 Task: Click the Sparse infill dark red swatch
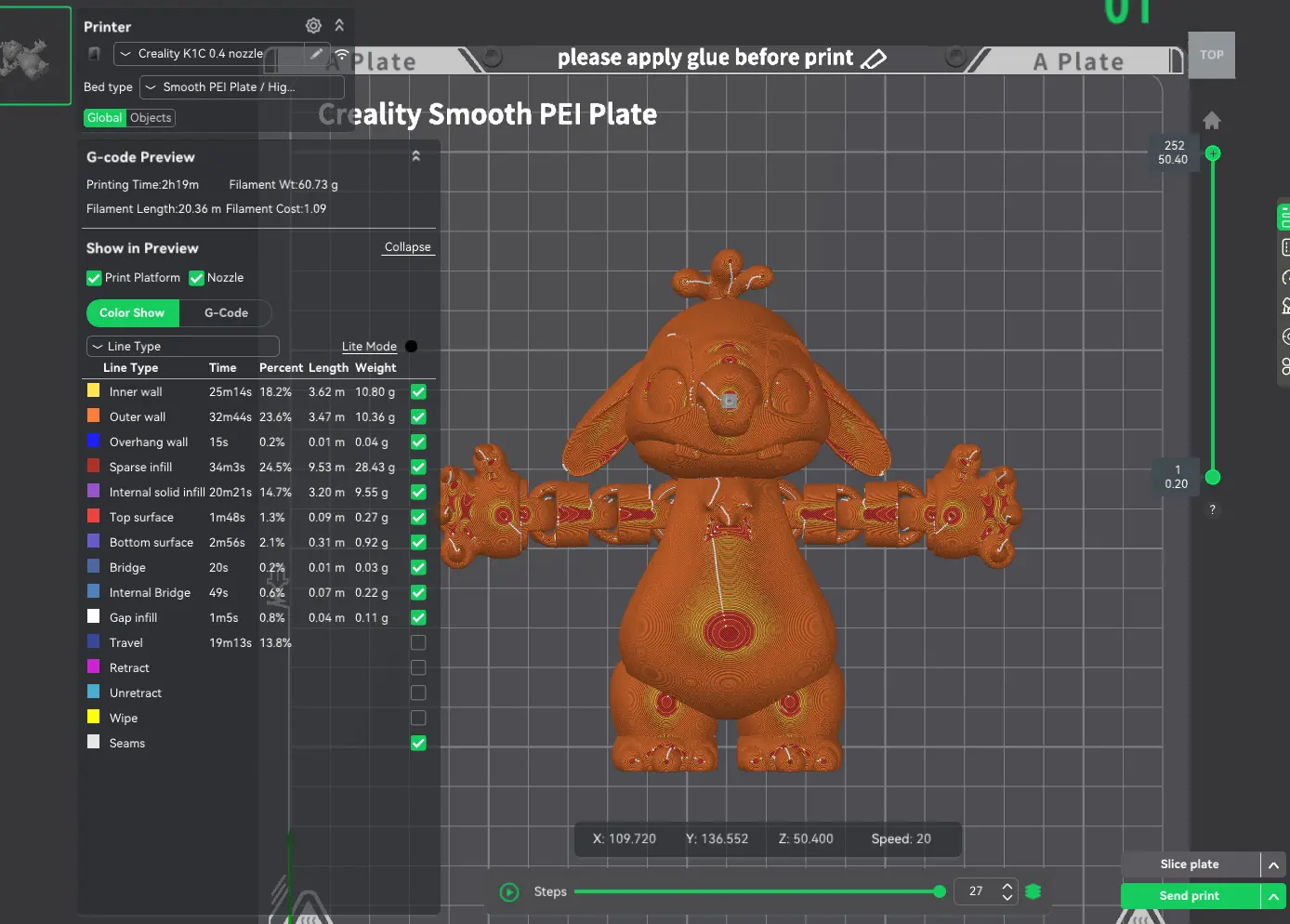[x=93, y=467]
